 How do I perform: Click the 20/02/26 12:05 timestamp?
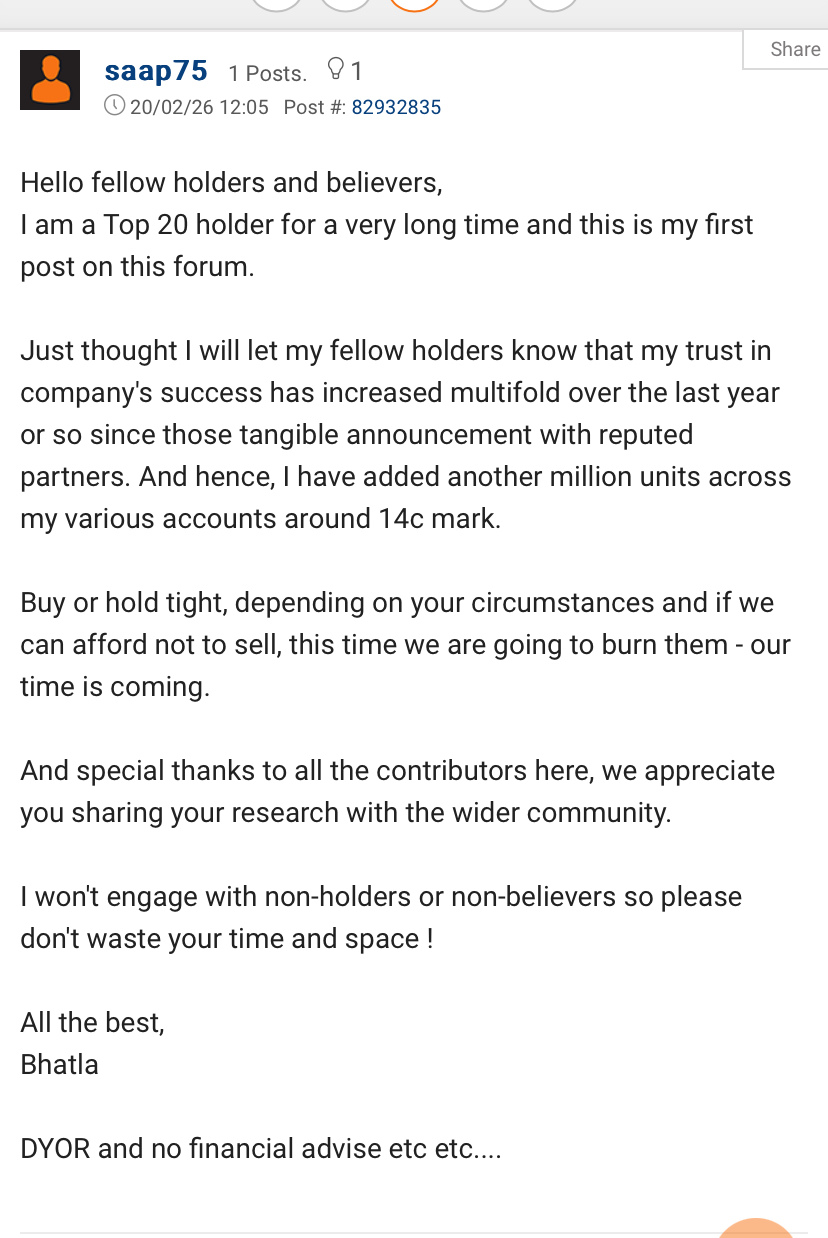199,107
